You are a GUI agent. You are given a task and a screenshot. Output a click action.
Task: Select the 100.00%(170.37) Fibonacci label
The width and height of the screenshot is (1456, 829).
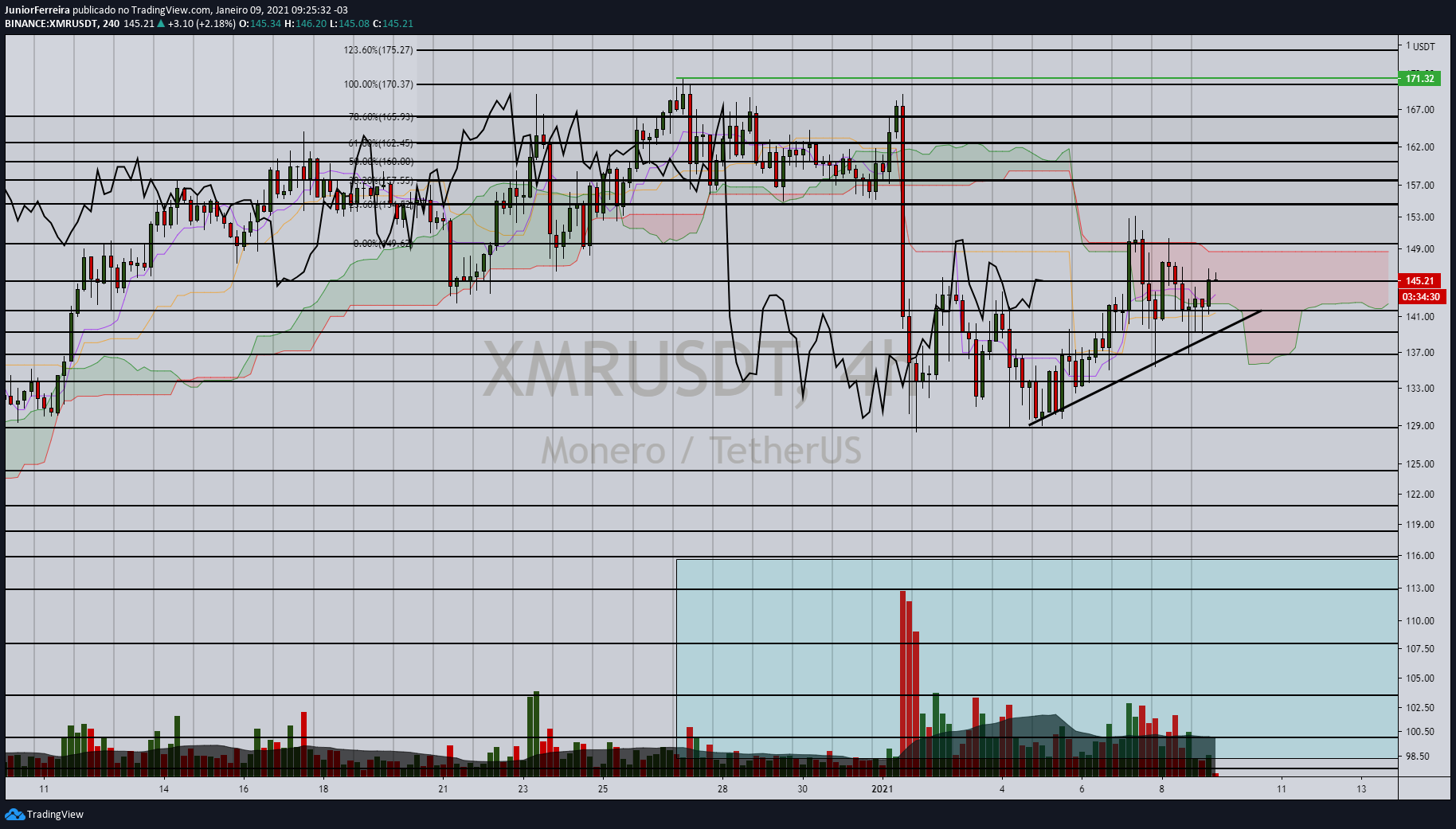(378, 84)
